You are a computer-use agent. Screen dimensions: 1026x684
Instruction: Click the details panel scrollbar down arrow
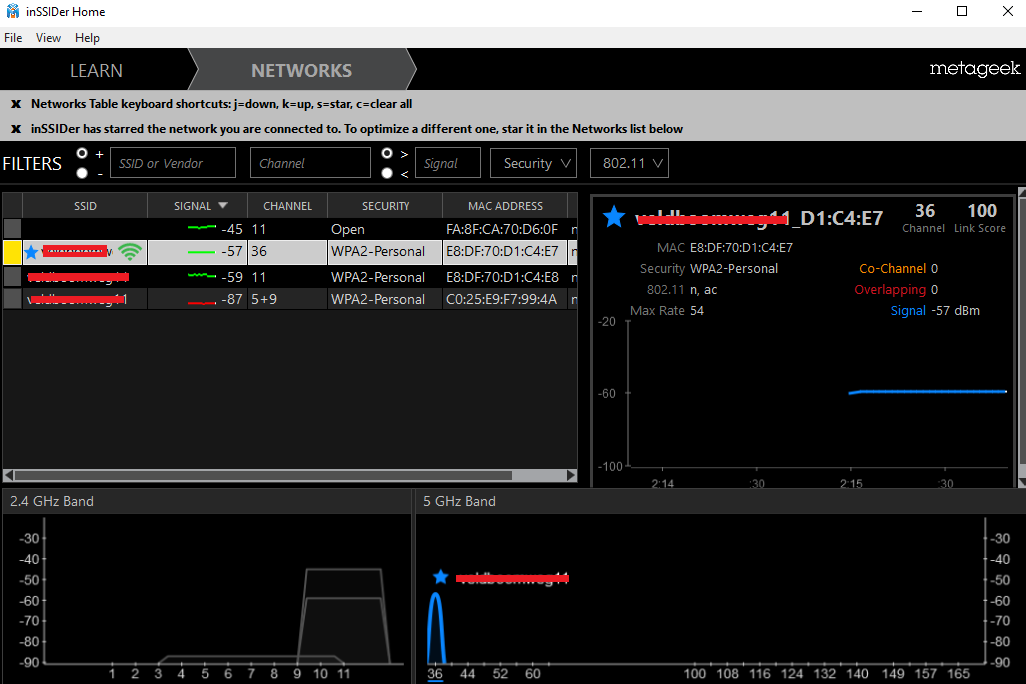pos(1022,482)
